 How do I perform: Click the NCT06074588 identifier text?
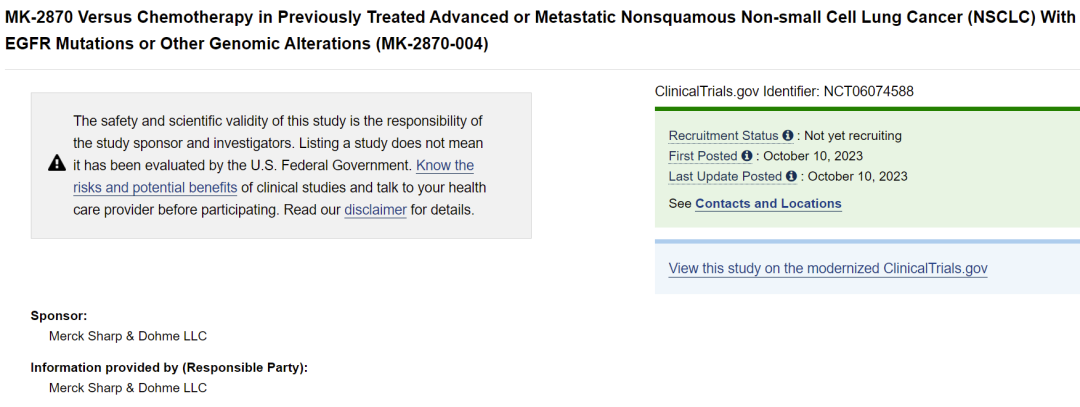click(x=868, y=91)
